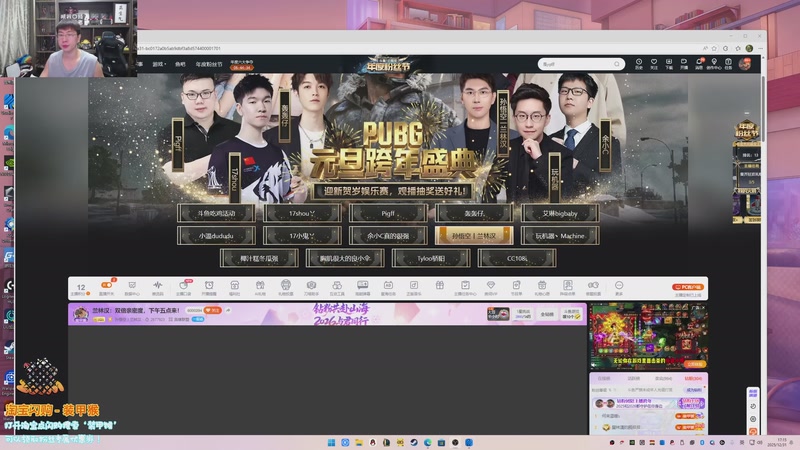The width and height of the screenshot is (800, 450).
Task: Switch to the 玩机器丶Machine stream tab
Action: click(560, 236)
